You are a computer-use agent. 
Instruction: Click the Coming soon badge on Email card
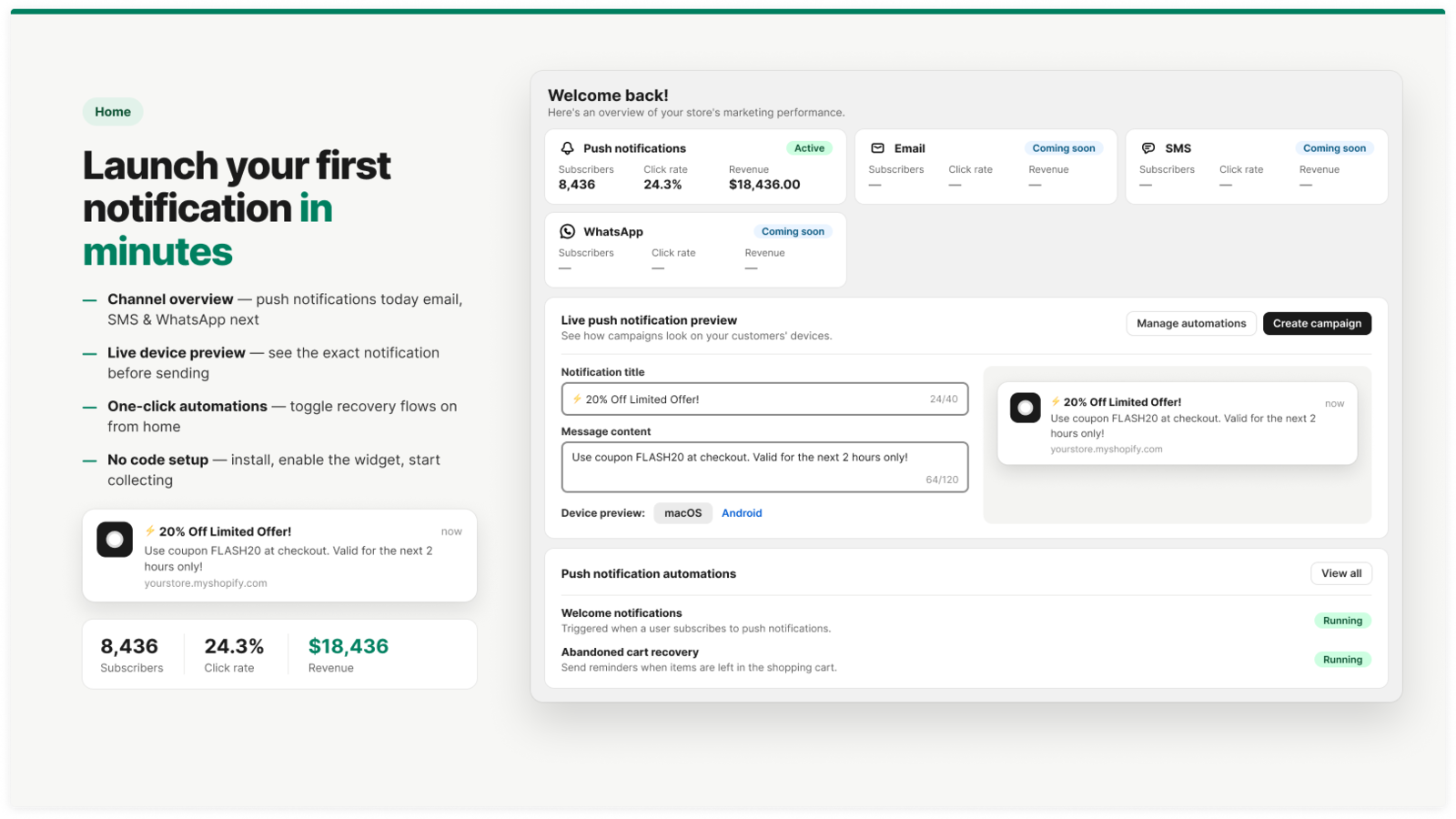1064,148
